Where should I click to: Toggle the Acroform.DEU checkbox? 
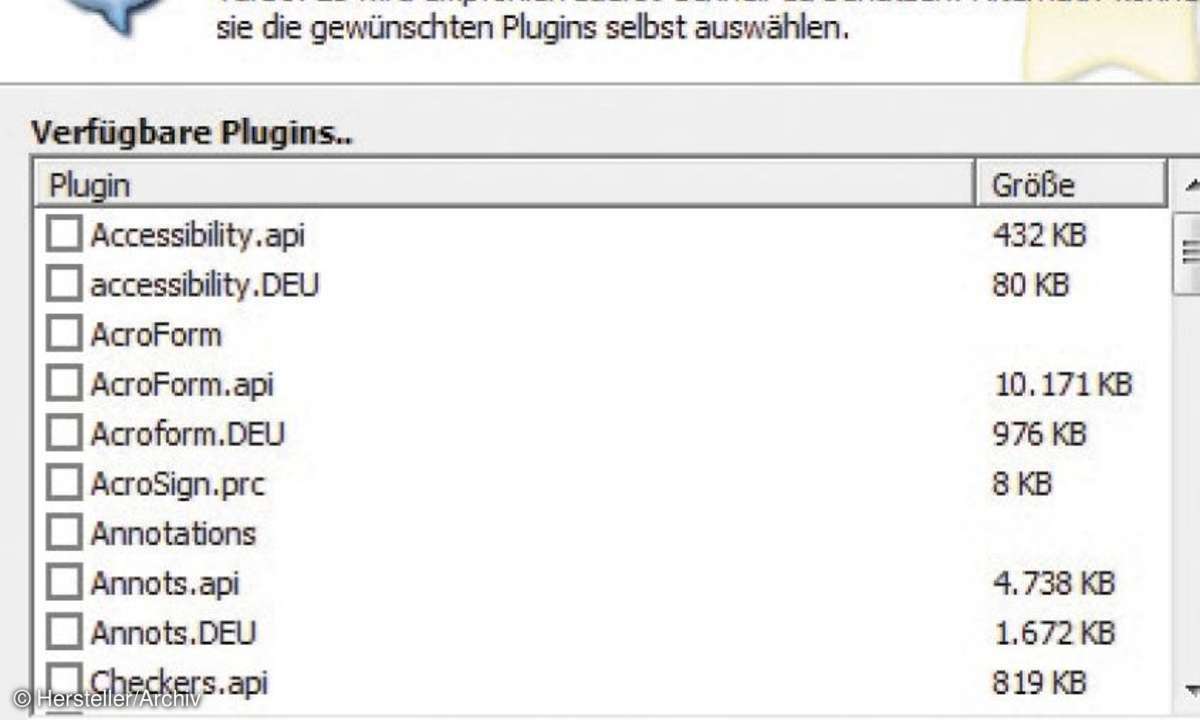[x=64, y=434]
